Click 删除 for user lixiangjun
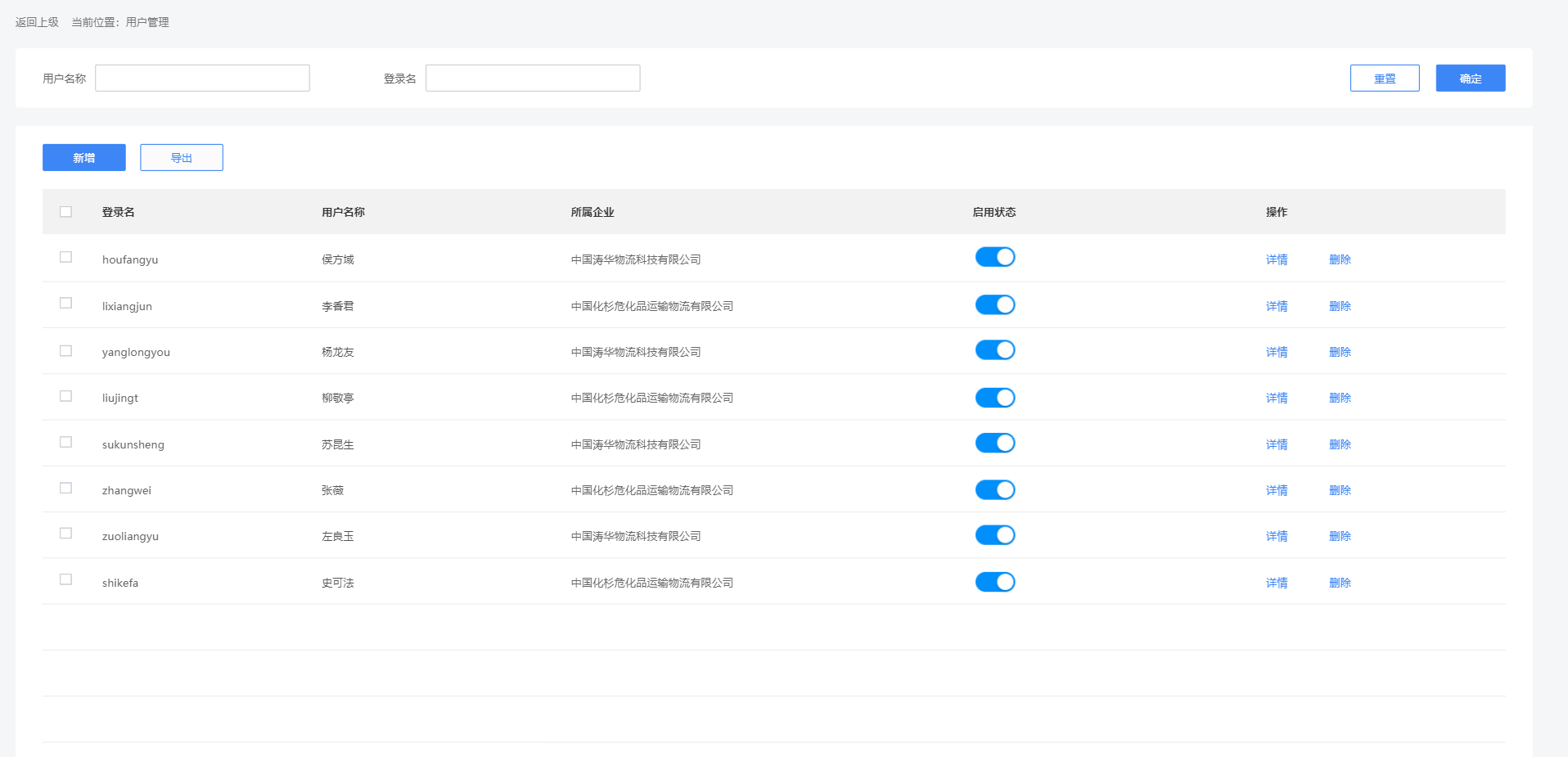This screenshot has height=757, width=1568. 1340,306
